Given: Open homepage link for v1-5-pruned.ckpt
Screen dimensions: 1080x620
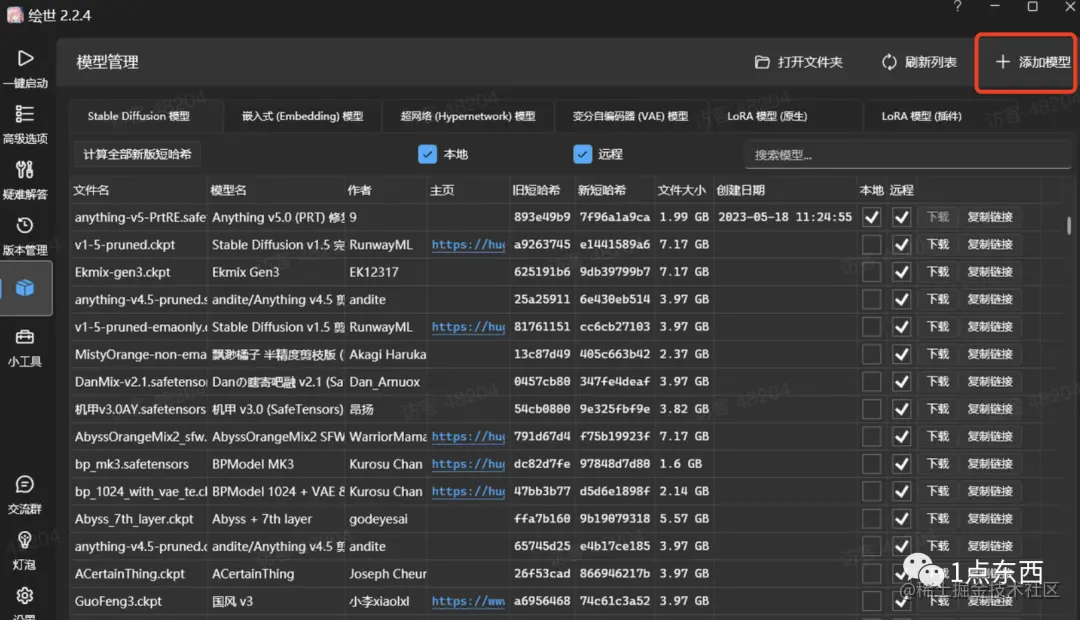Looking at the screenshot, I should [x=468, y=245].
